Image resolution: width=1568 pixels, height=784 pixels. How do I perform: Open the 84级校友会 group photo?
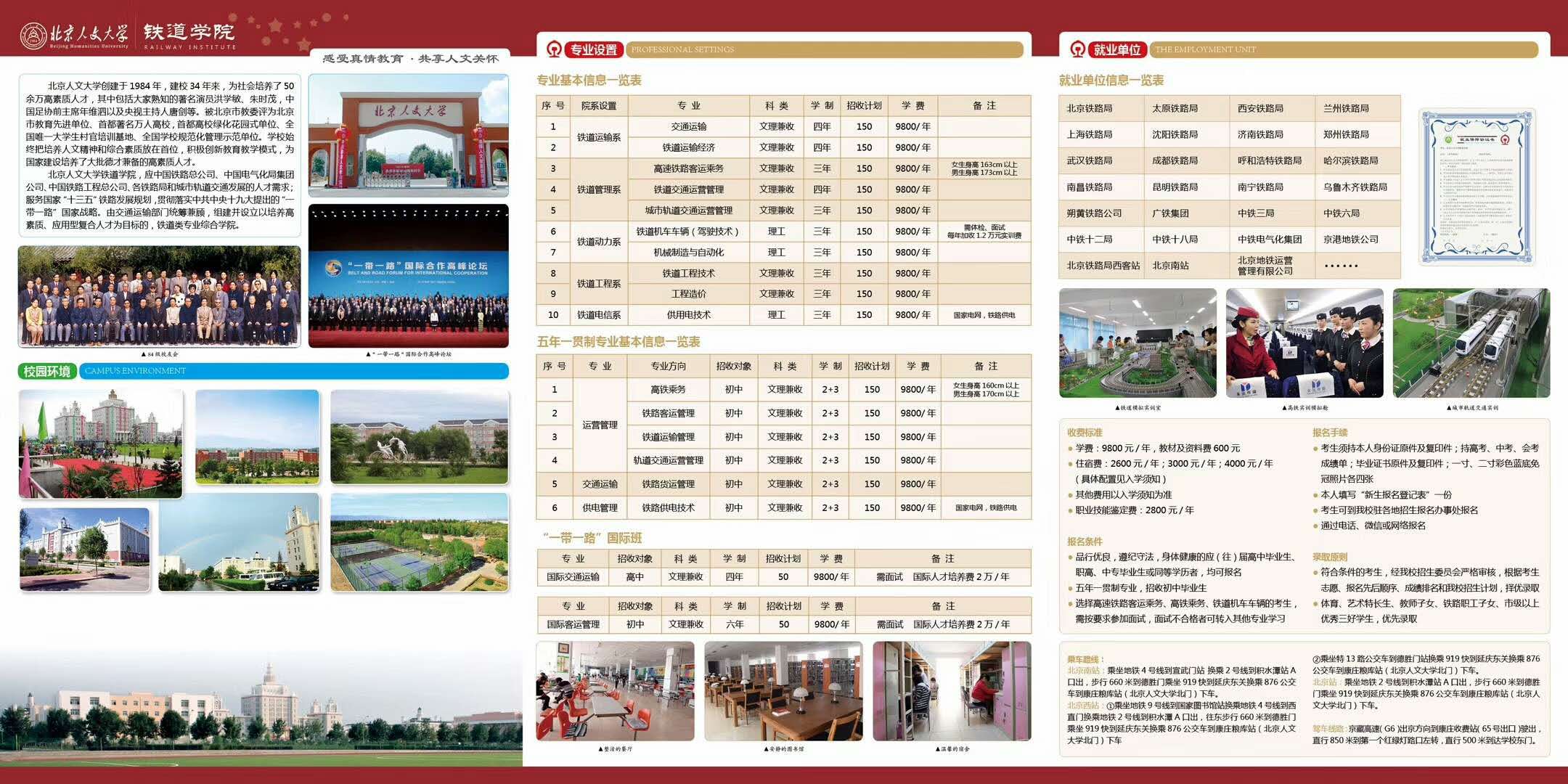point(159,296)
